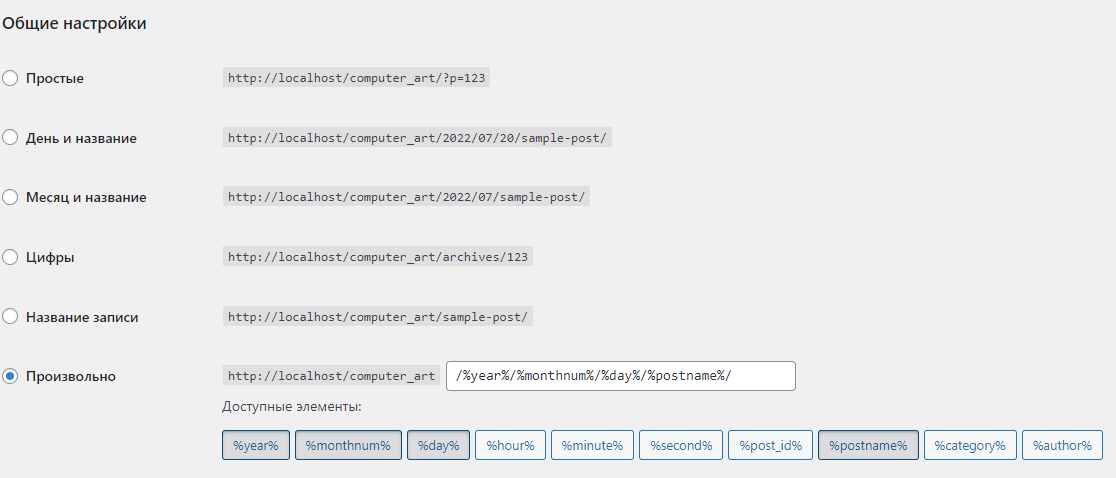Click the 2022/07/20/sample-post example URL
1116x478 pixels.
(417, 138)
